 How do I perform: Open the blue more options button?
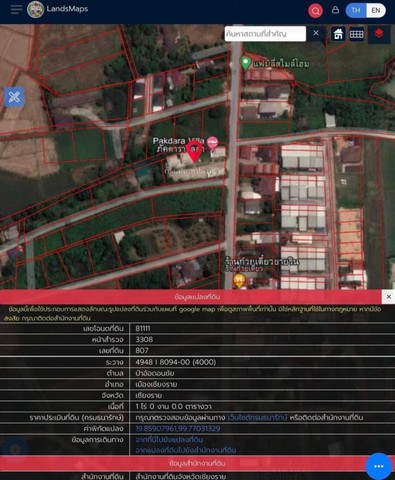click(378, 466)
